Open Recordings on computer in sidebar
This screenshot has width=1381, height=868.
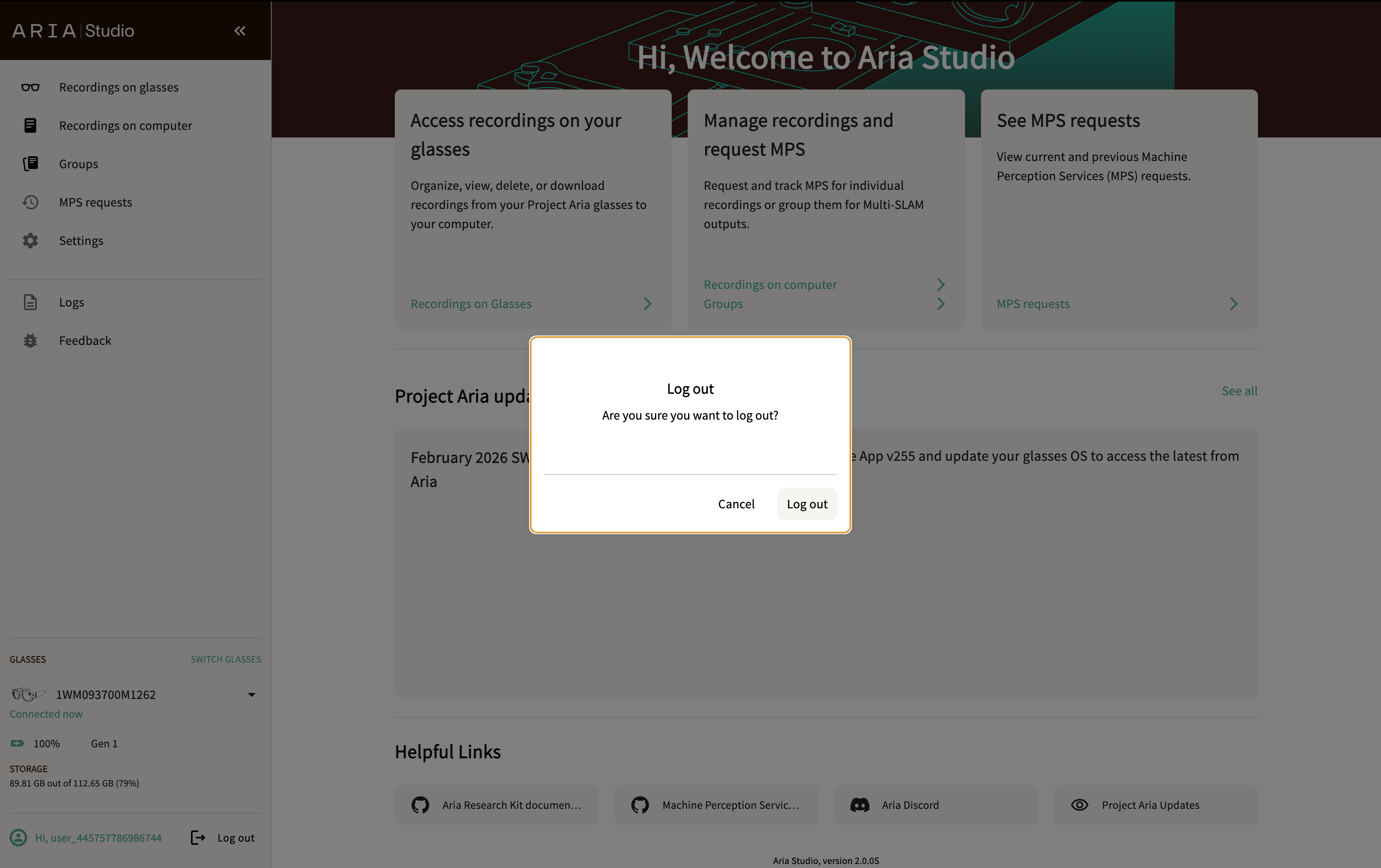[135, 125]
